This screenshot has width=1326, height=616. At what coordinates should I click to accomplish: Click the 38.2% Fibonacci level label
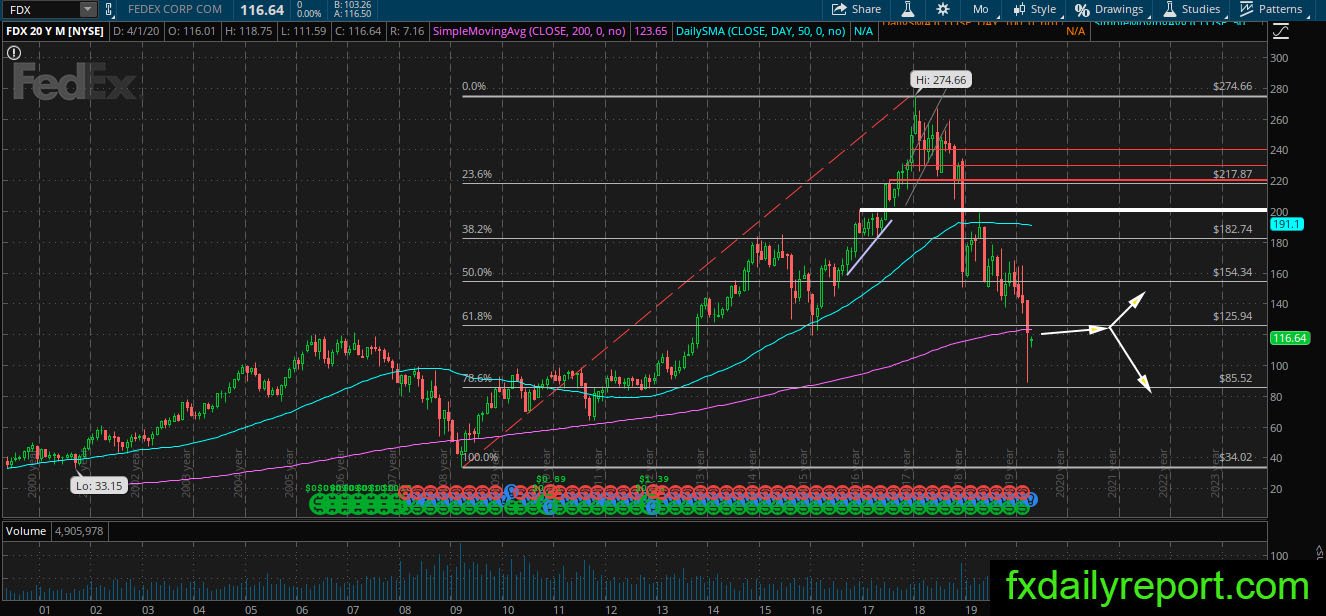[476, 229]
